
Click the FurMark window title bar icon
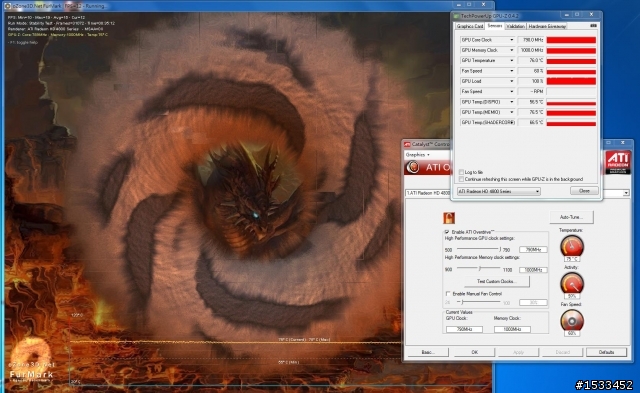(8, 6)
